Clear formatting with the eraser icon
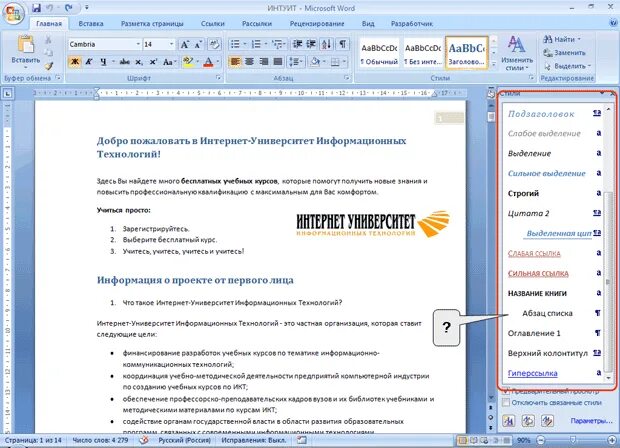 coord(214,44)
